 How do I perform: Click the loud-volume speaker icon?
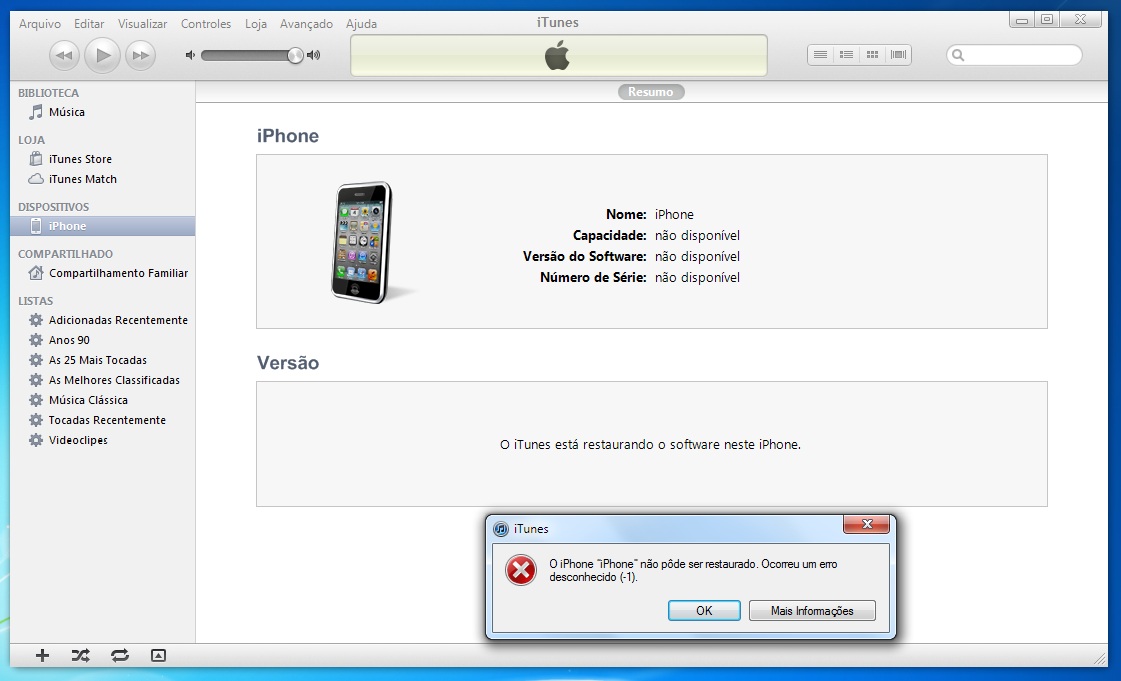pos(313,55)
